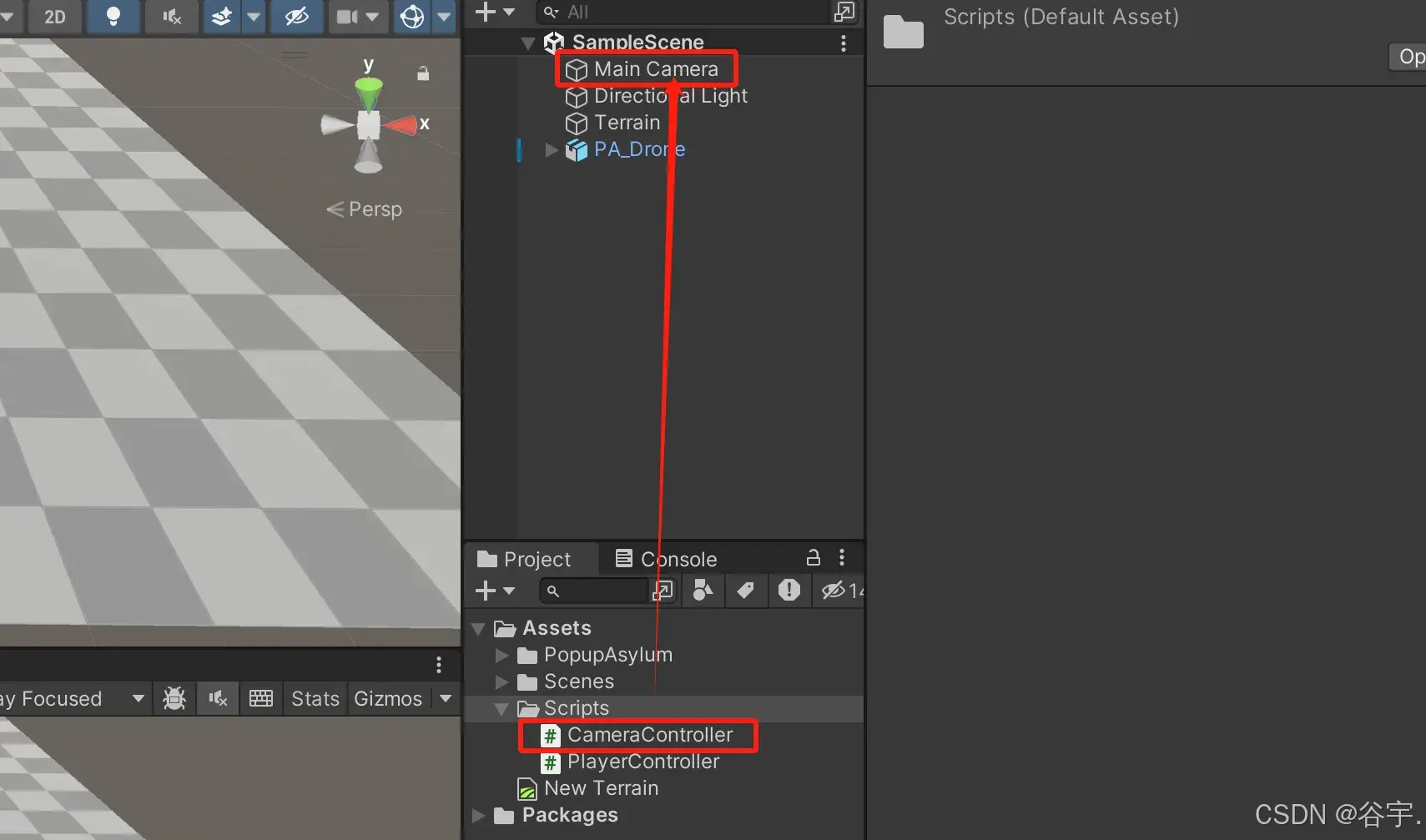
Task: Open the Game view three-dot options menu
Action: click(438, 665)
